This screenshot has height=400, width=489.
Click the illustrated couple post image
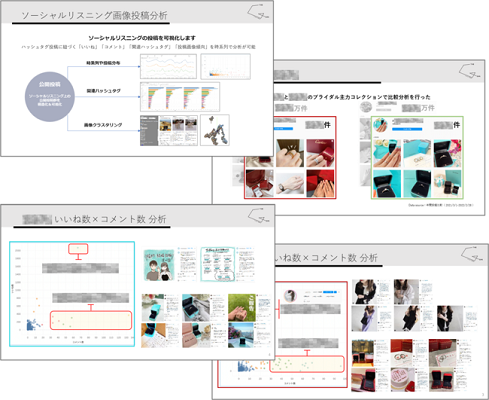[x=159, y=265]
